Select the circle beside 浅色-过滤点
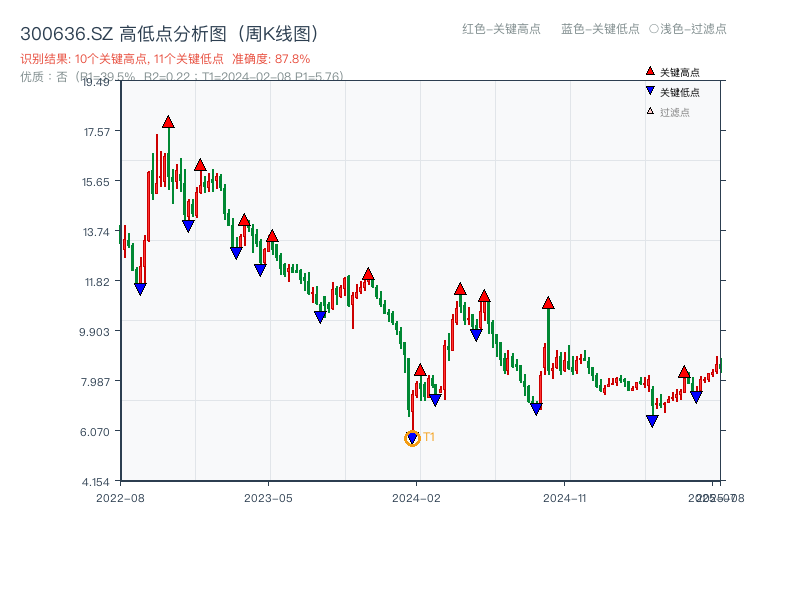The width and height of the screenshot is (800, 600). tap(653, 29)
